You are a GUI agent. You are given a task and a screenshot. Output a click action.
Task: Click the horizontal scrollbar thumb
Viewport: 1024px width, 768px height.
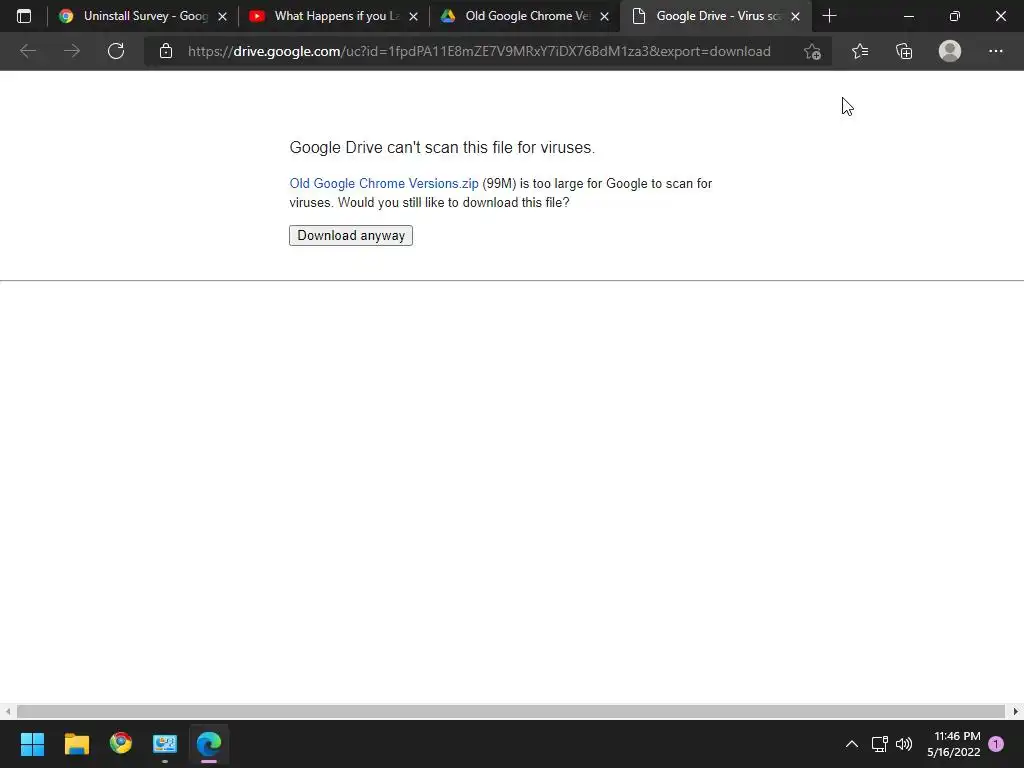click(511, 711)
